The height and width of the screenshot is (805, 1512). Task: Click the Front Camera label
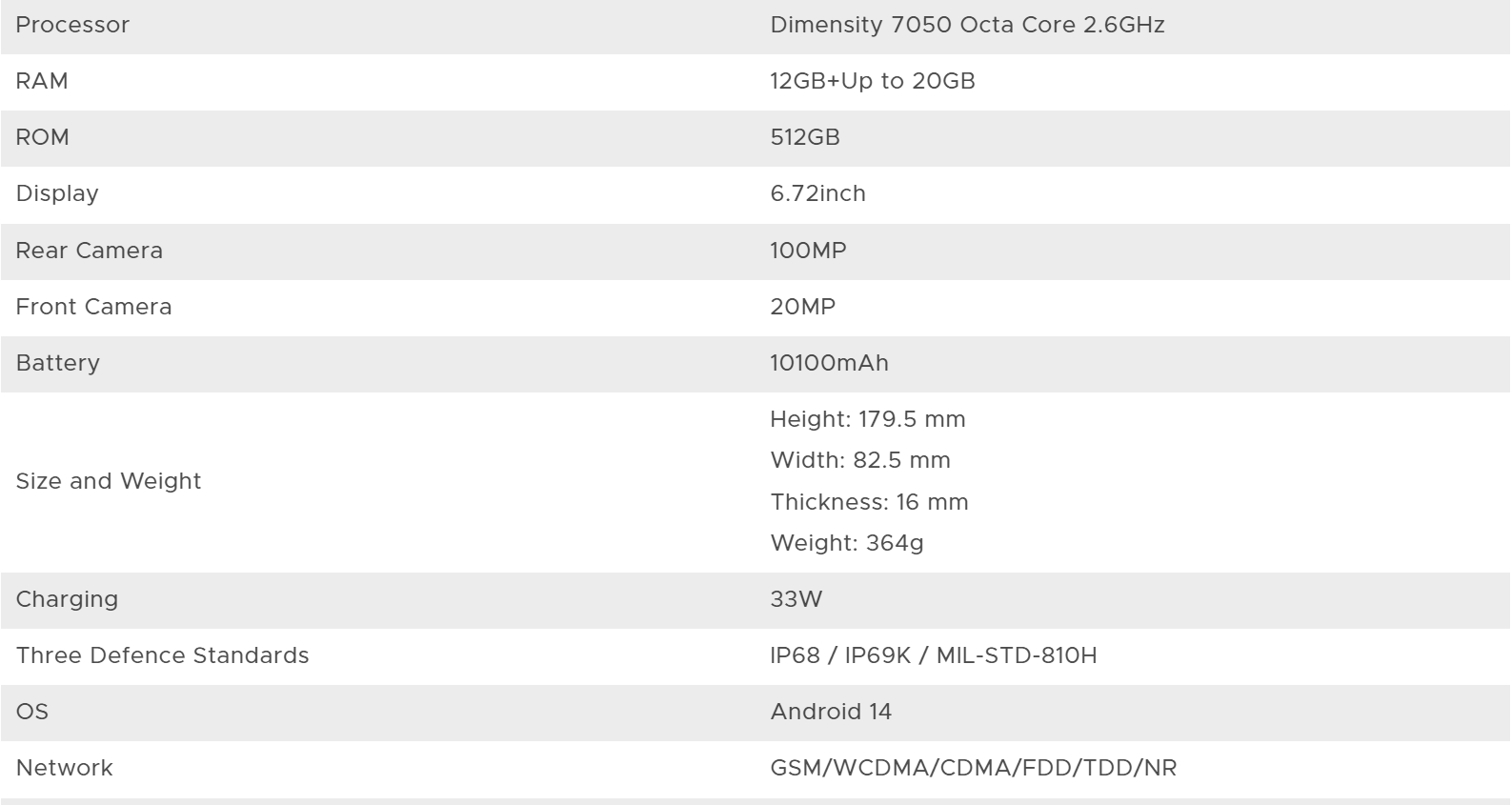tap(93, 307)
